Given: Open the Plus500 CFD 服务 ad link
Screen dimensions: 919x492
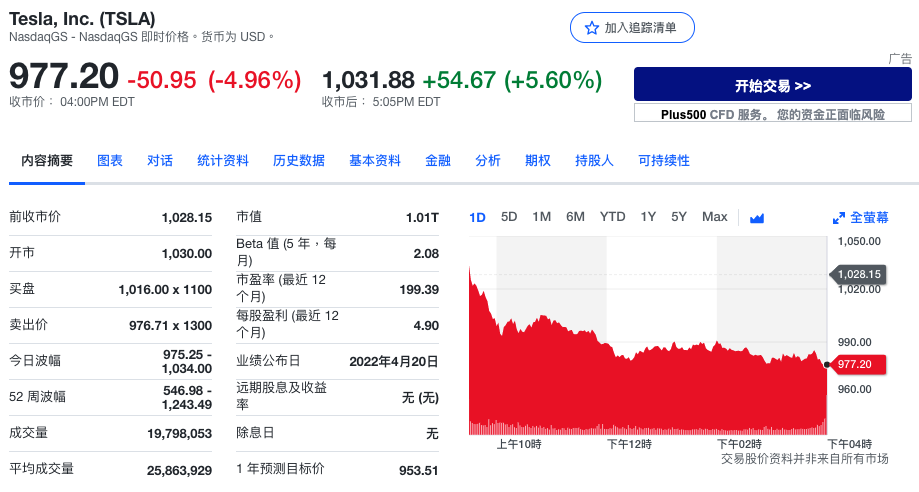Looking at the screenshot, I should tap(772, 113).
